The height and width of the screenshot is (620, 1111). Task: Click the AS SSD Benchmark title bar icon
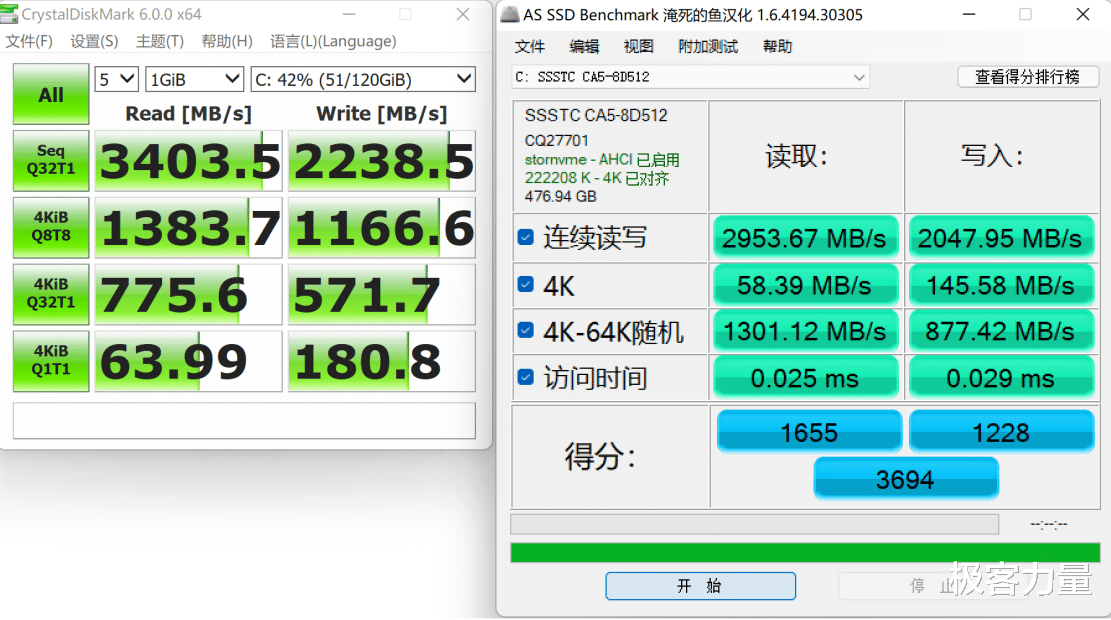(x=509, y=14)
